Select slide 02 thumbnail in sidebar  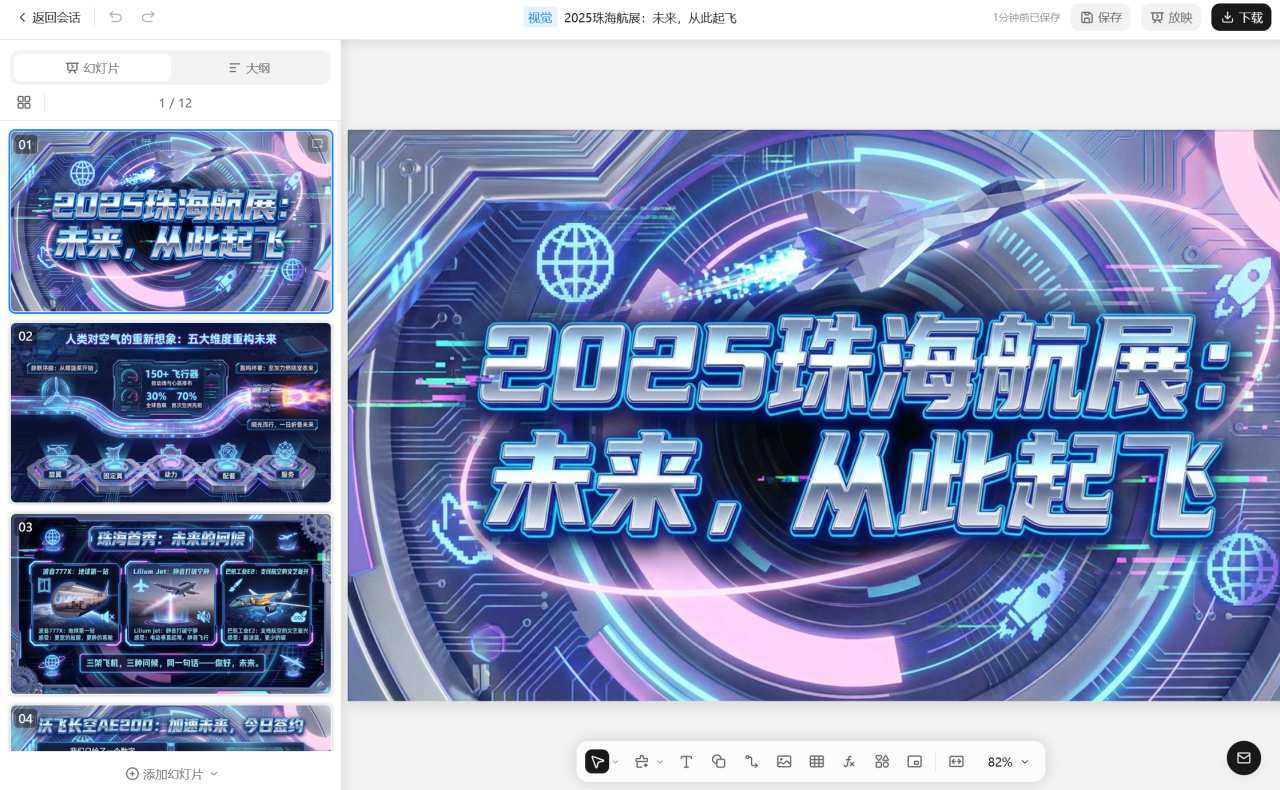pos(170,412)
